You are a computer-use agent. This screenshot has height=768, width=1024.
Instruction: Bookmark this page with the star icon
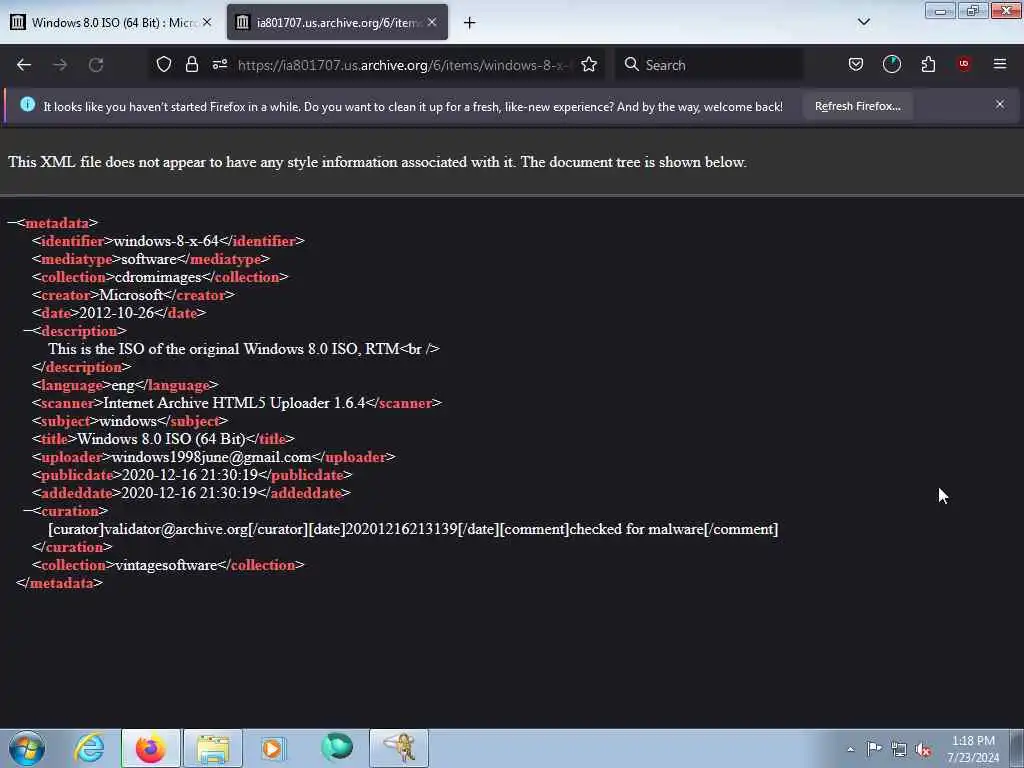pos(588,64)
